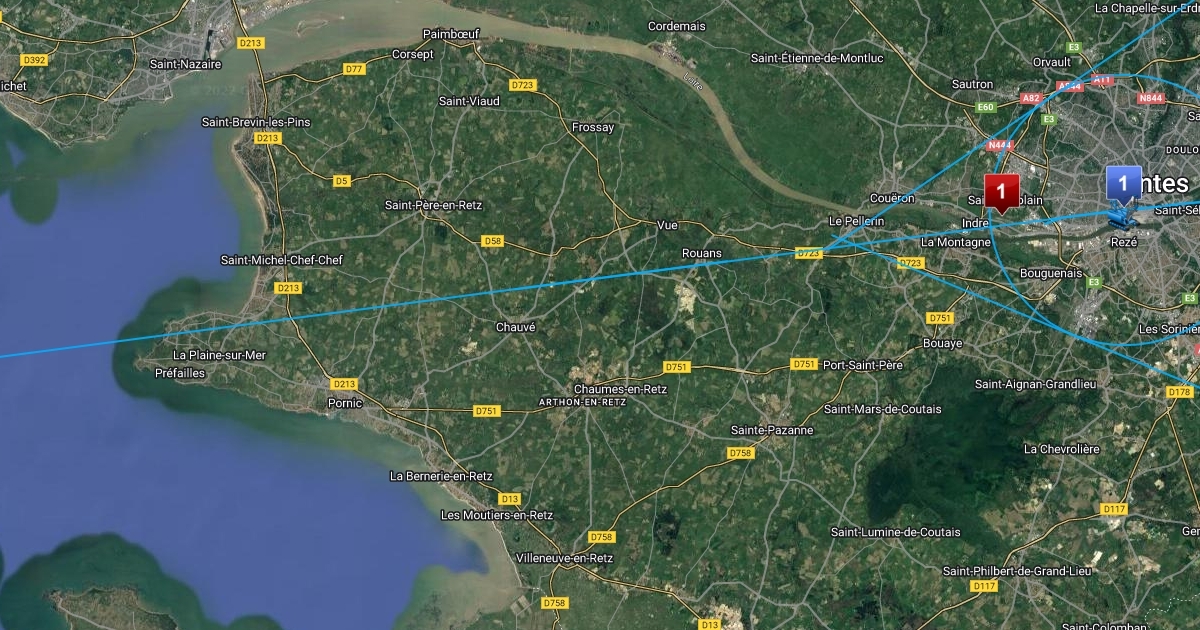Select the red A82 motorway shield
Image resolution: width=1200 pixels, height=630 pixels.
[x=1031, y=98]
